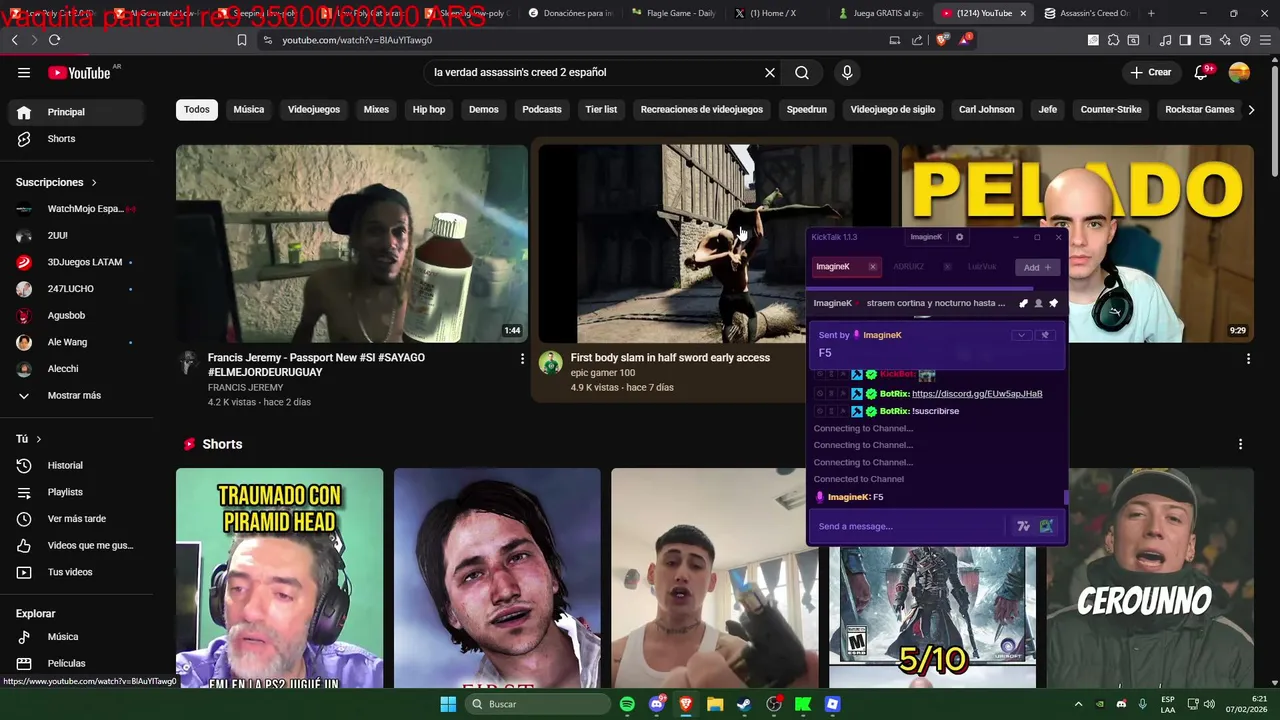This screenshot has width=1280, height=720.
Task: Open more options for Francis Jeremy video
Action: (x=521, y=358)
